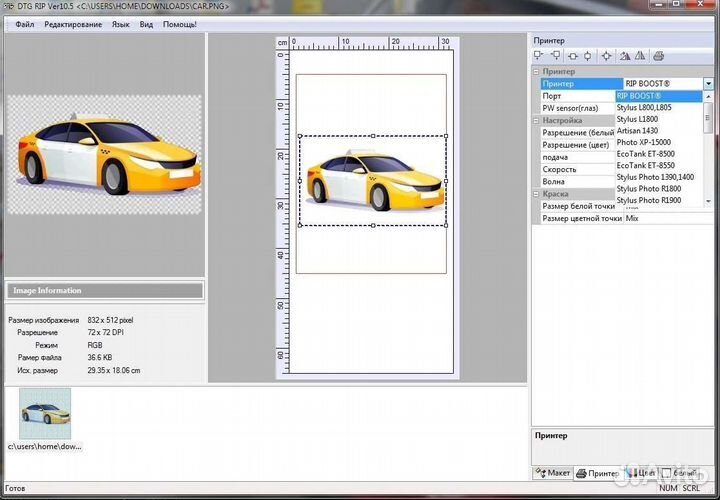Click the second mirror triangle icon
Image resolution: width=720 pixels, height=500 pixels.
[640, 56]
